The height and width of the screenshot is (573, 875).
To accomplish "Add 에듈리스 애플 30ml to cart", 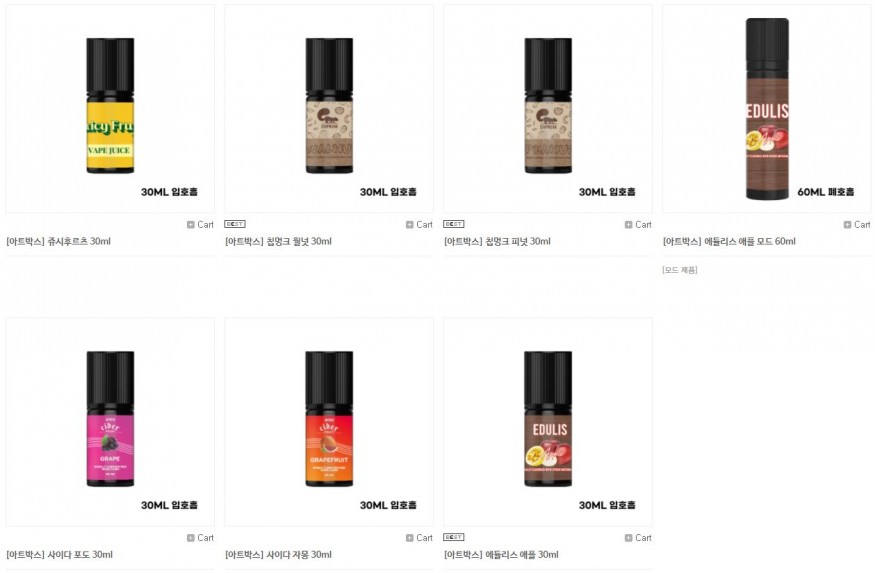I will (638, 538).
